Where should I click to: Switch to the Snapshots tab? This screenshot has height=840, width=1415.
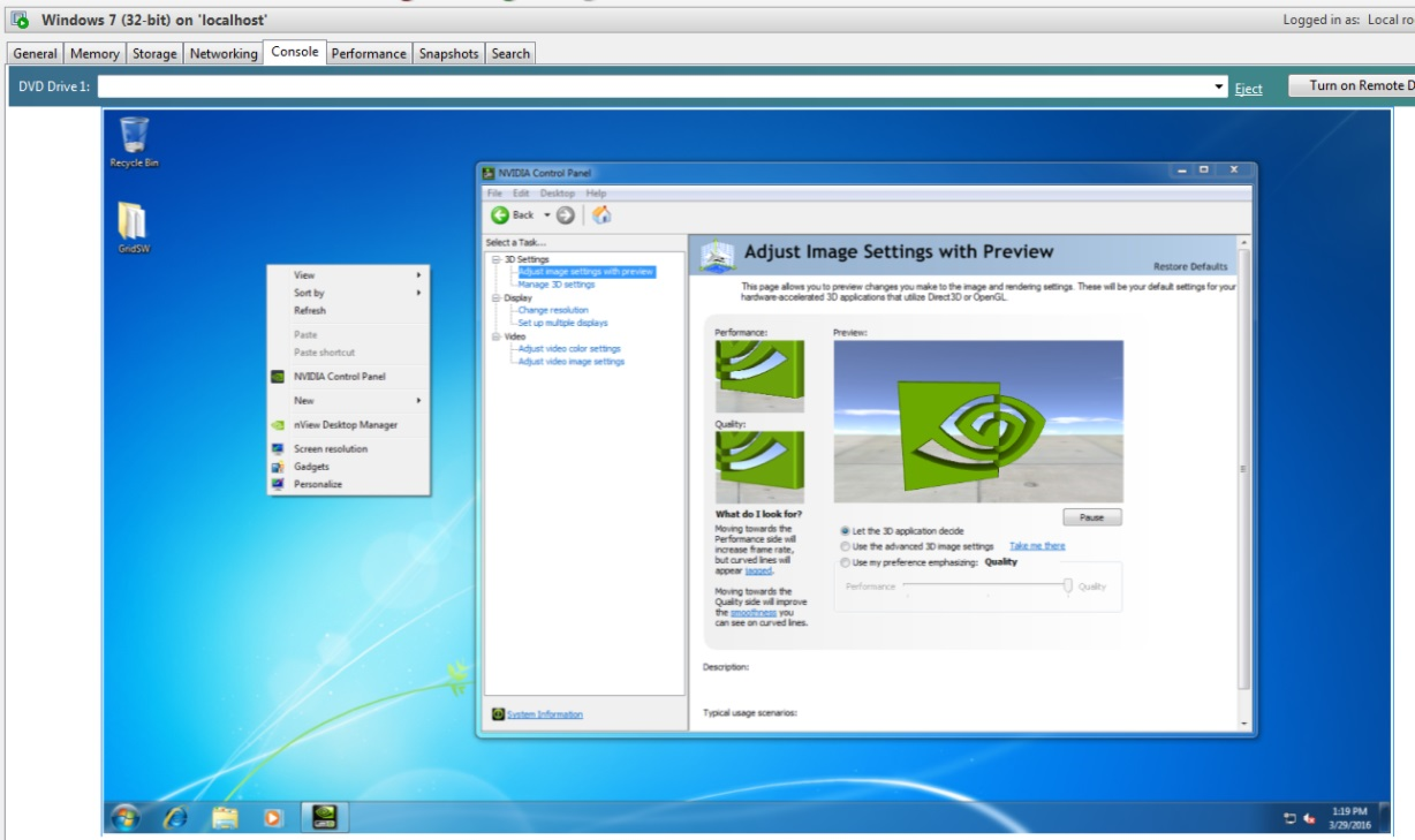[448, 53]
